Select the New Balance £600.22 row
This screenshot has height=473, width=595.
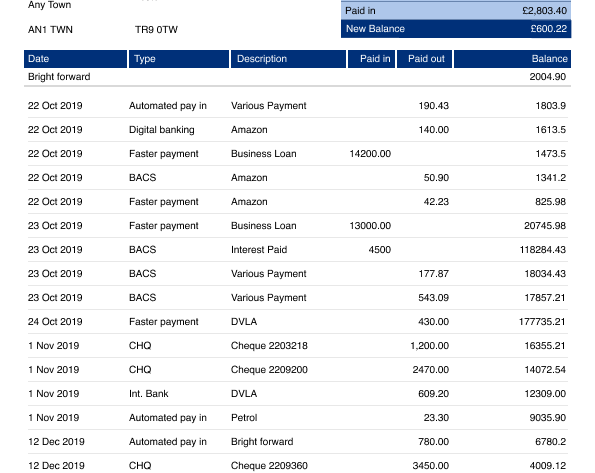click(456, 29)
